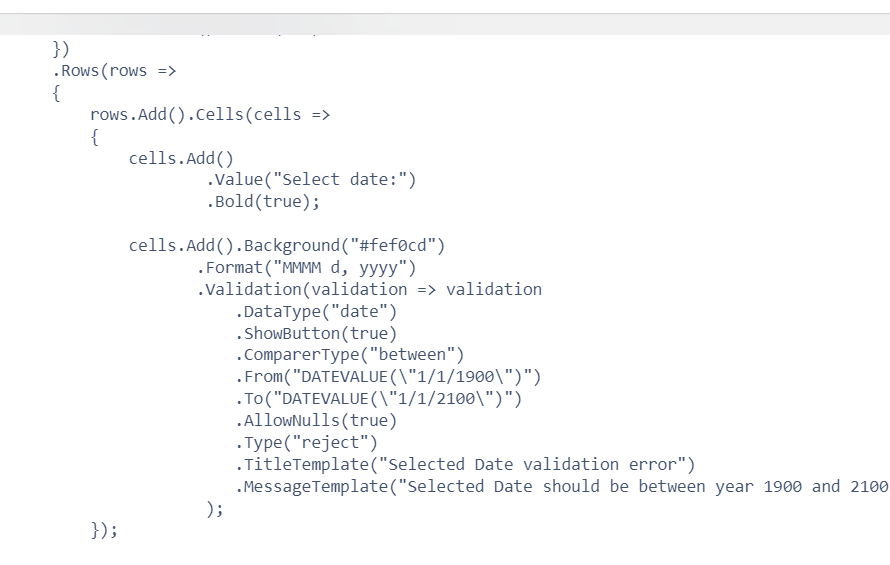The image size is (890, 565).
Task: Click the .From DATEVALUE 1/1/1900 line
Action: pos(389,377)
